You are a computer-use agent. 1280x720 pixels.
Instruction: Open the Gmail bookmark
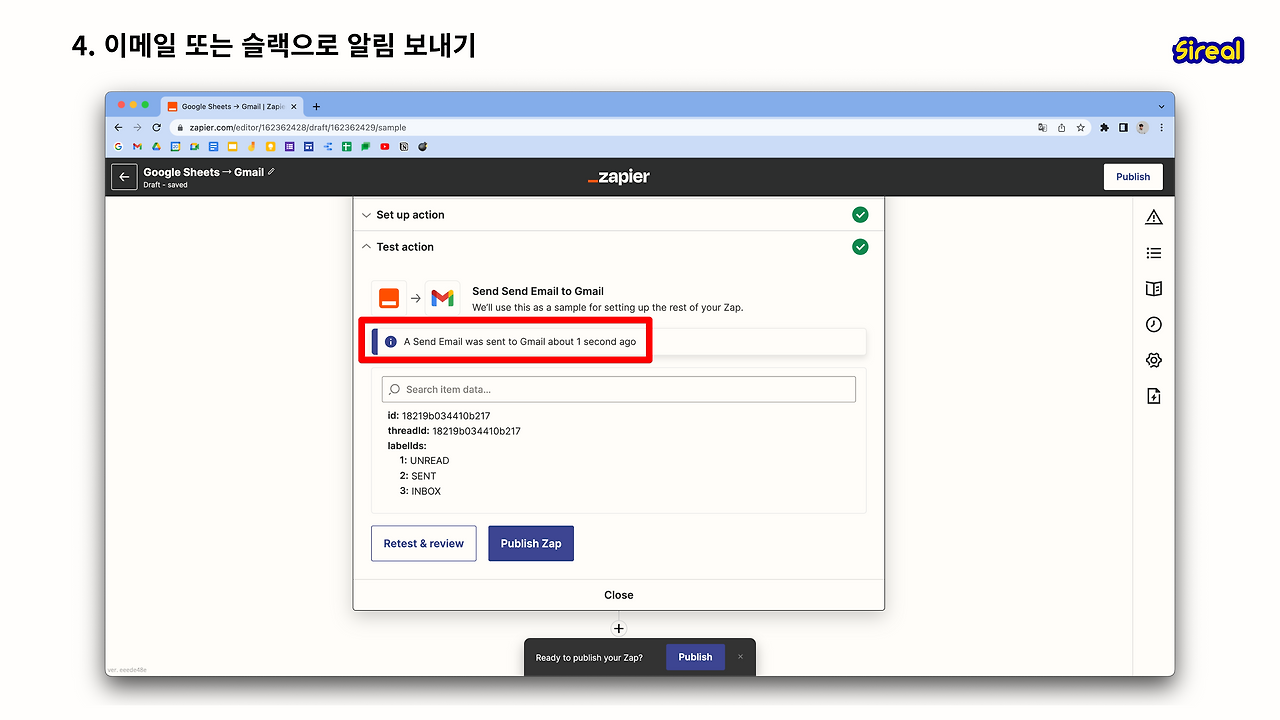pos(137,147)
